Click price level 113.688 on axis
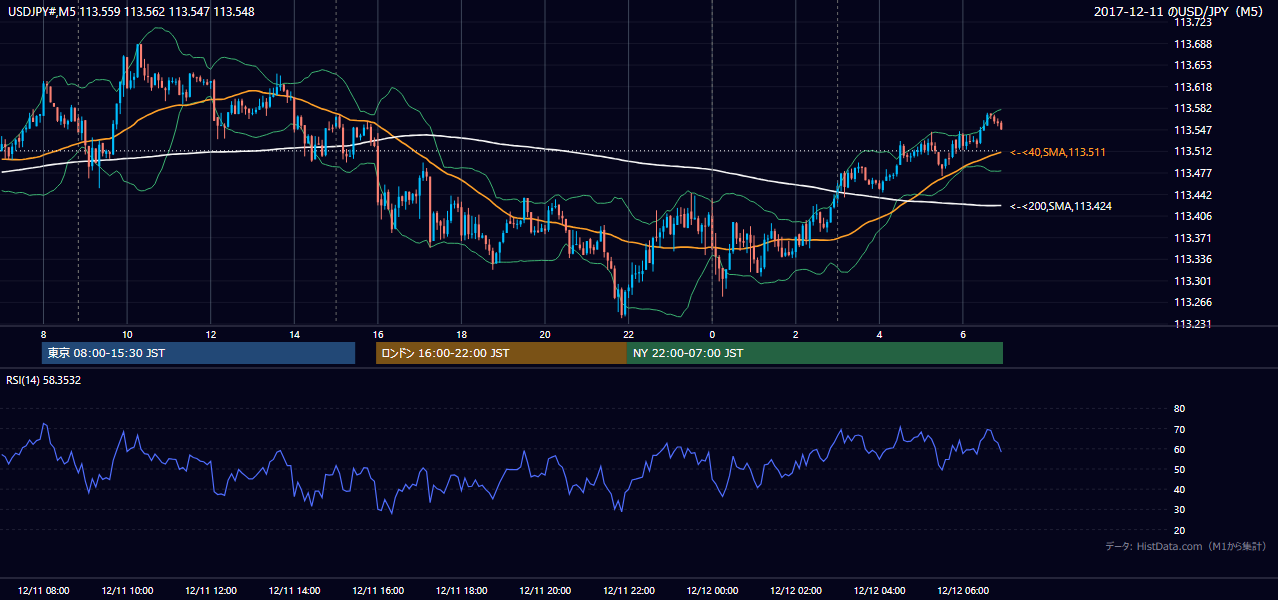The image size is (1278, 600). tap(1192, 44)
